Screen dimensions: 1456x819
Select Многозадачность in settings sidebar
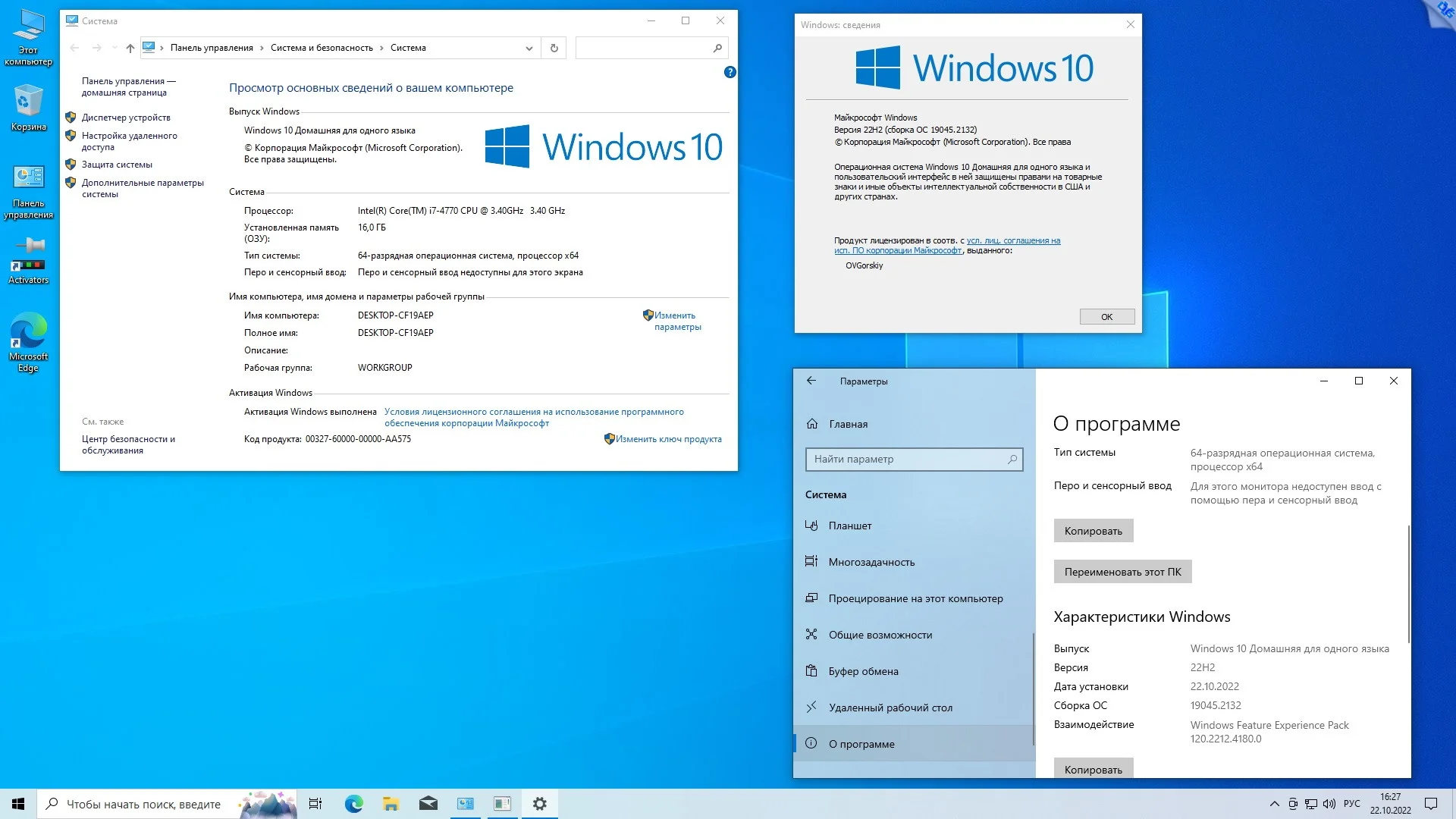[x=871, y=562]
